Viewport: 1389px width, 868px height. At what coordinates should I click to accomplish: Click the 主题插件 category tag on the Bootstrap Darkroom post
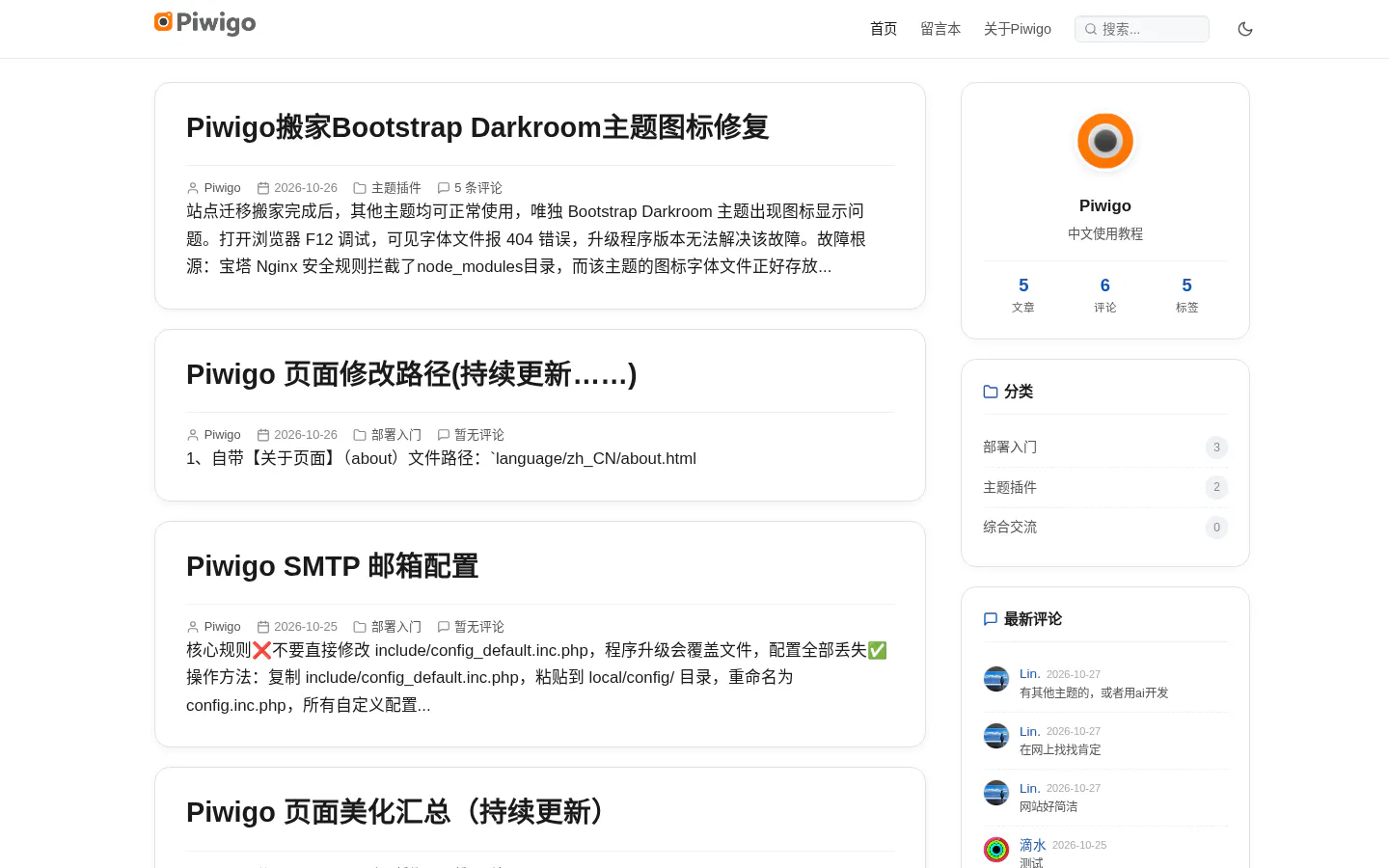pos(396,188)
